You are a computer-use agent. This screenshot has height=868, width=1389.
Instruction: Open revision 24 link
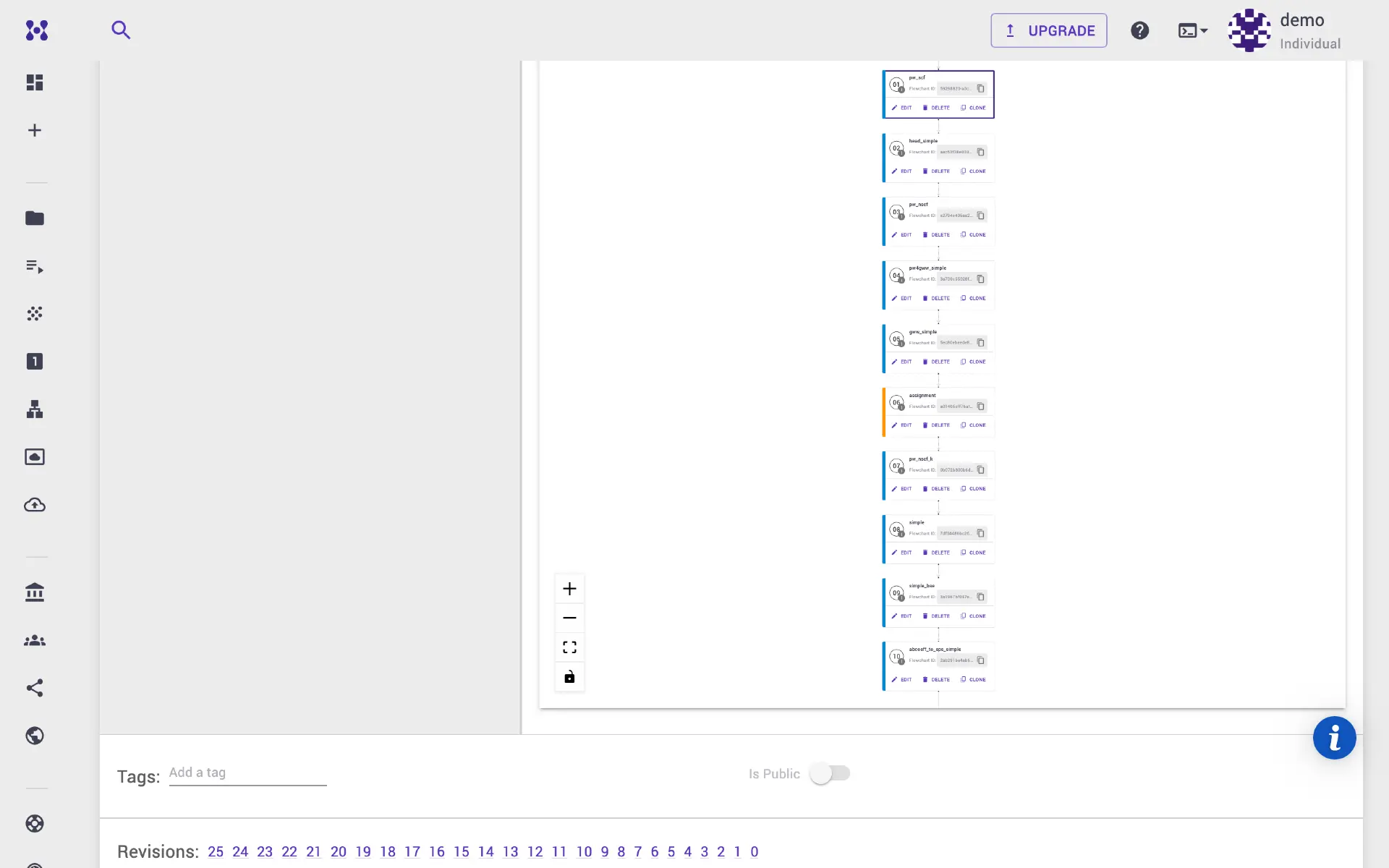(x=240, y=851)
